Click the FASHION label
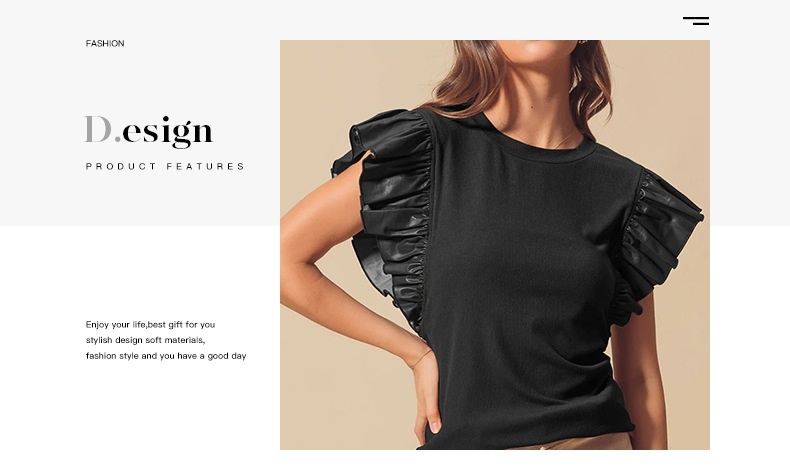This screenshot has width=790, height=469. pos(105,44)
